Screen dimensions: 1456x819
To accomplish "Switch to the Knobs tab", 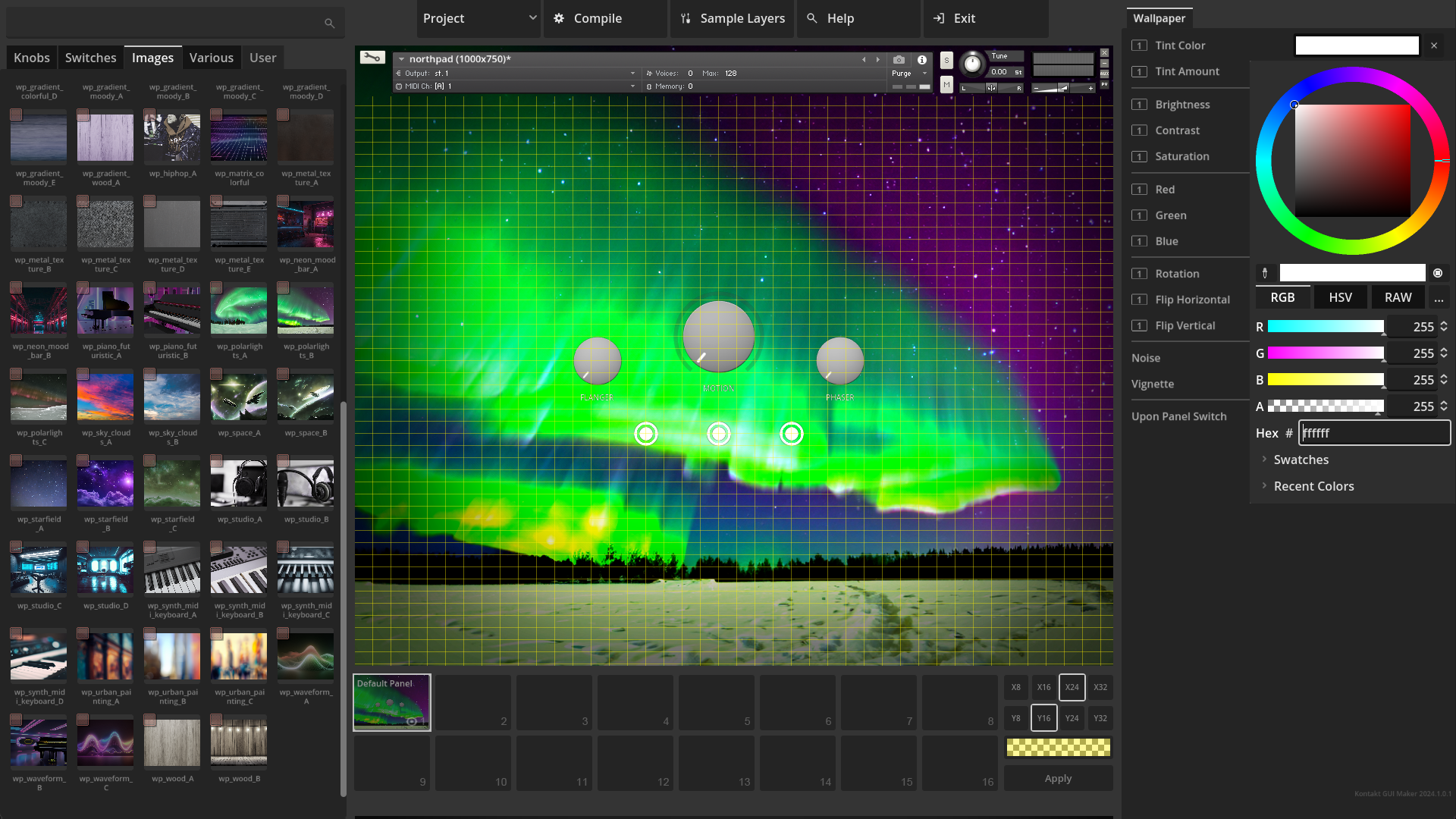I will (x=32, y=58).
